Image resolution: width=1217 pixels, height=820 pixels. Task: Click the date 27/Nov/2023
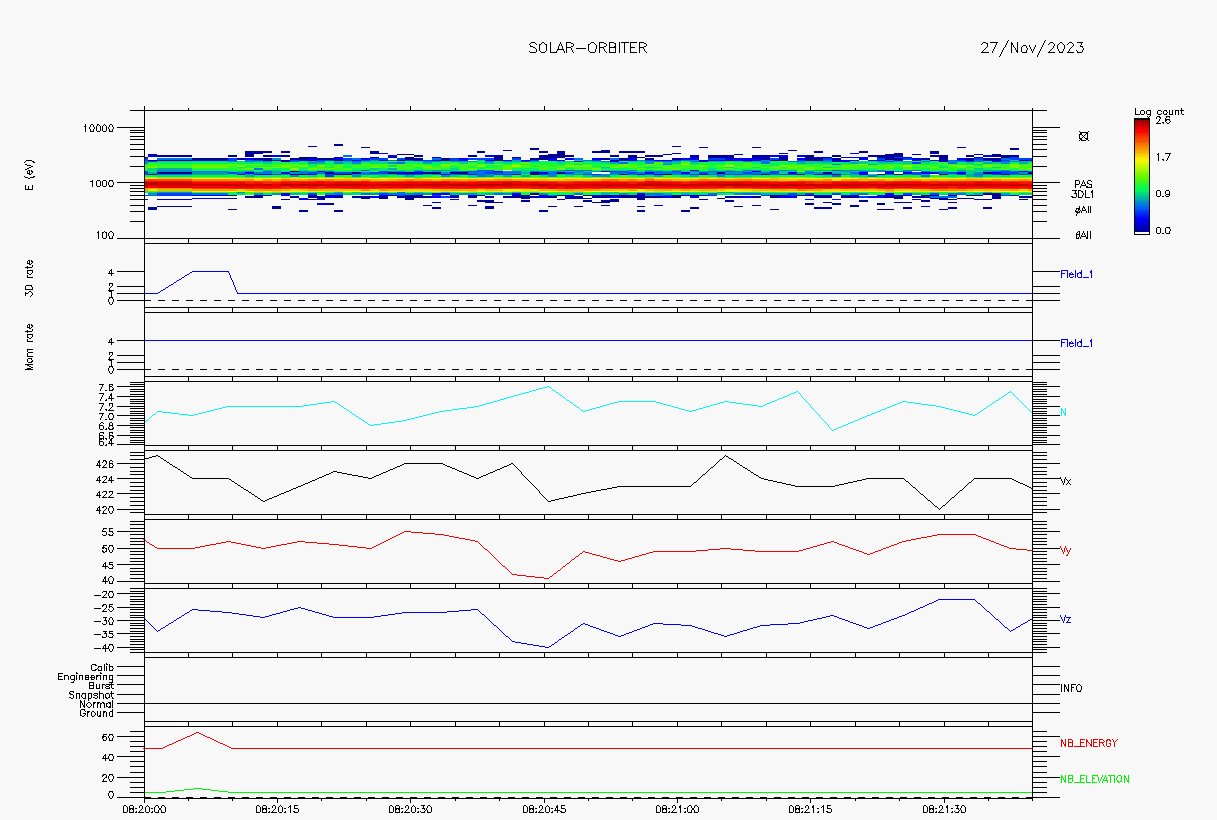(x=1032, y=48)
